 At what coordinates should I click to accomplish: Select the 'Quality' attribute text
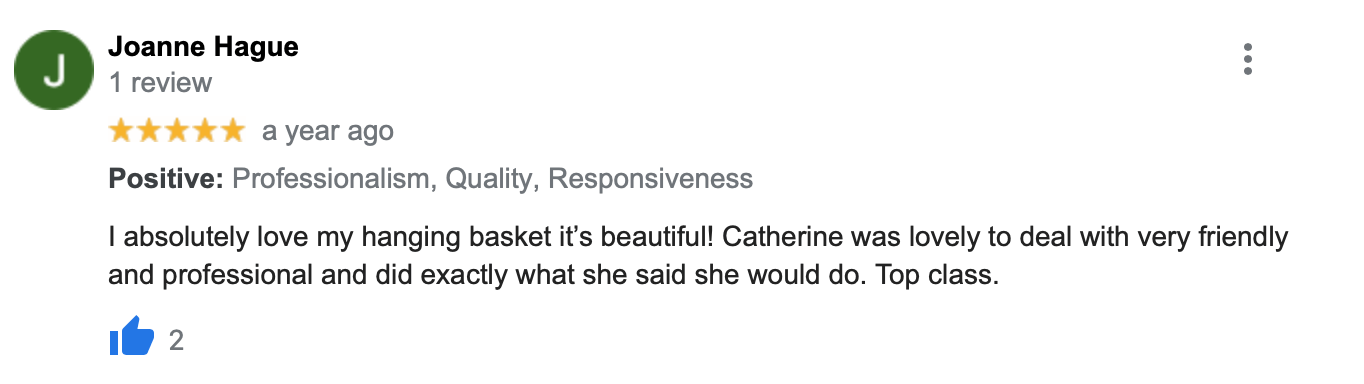coord(489,180)
